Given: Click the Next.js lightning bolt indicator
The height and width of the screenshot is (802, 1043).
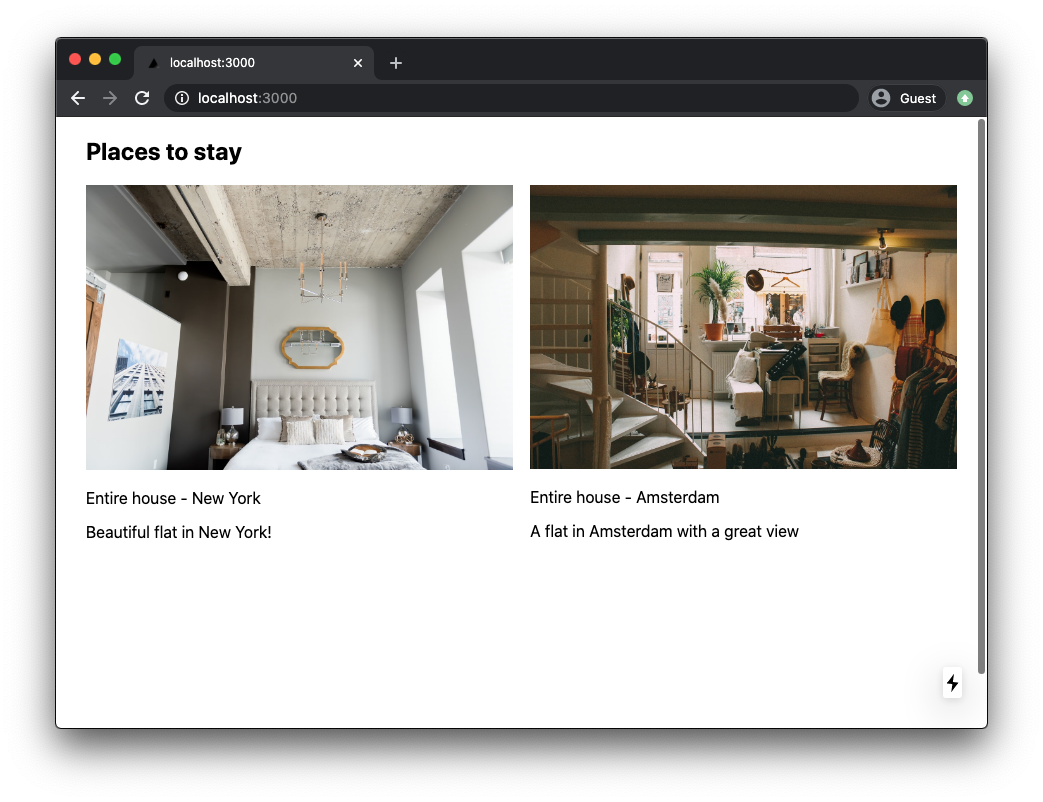Looking at the screenshot, I should [x=952, y=683].
